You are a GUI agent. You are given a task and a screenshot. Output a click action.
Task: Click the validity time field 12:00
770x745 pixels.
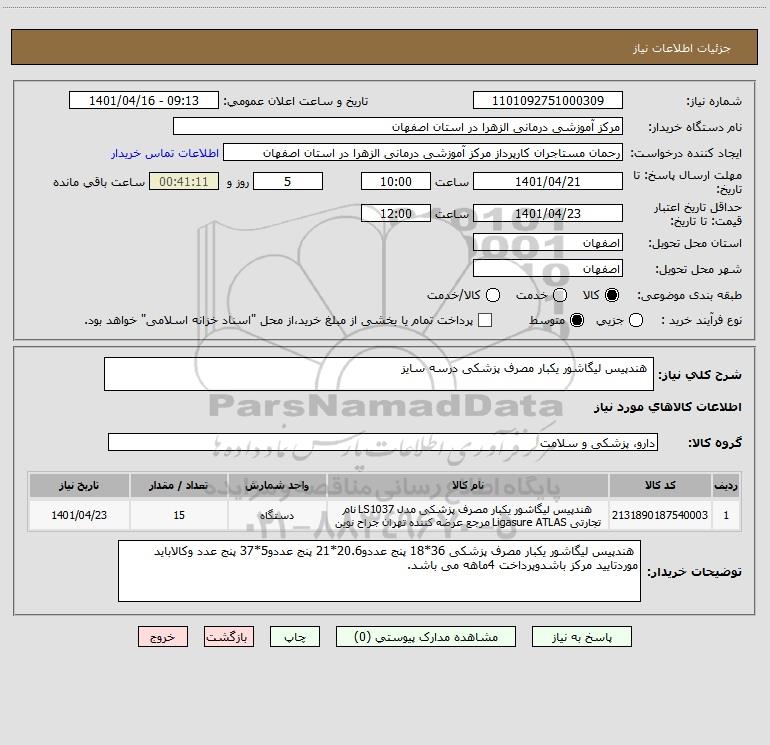396,213
